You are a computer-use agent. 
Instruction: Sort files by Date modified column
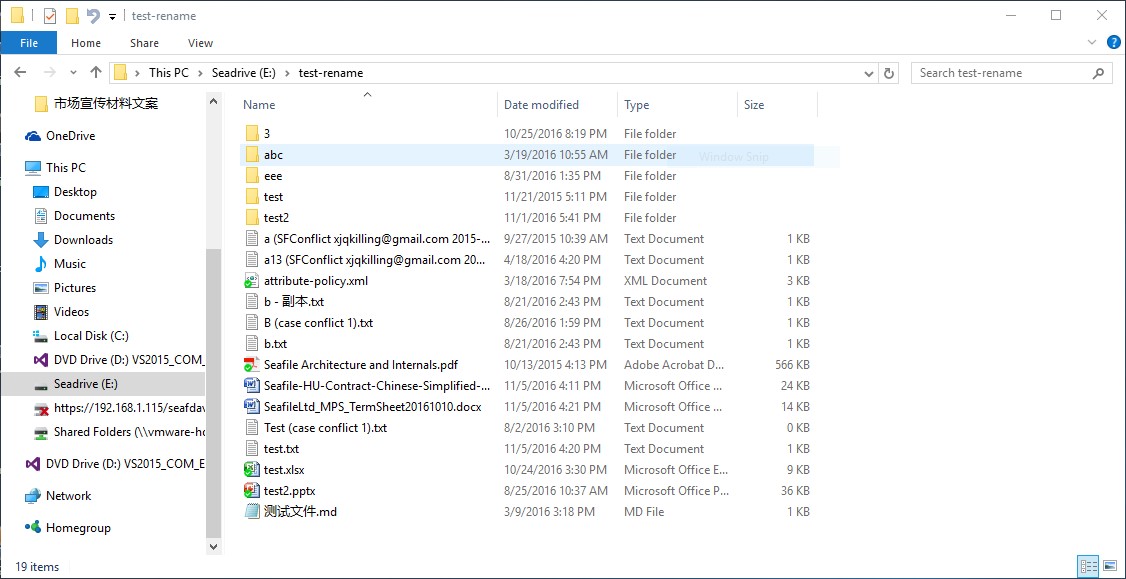pos(541,105)
